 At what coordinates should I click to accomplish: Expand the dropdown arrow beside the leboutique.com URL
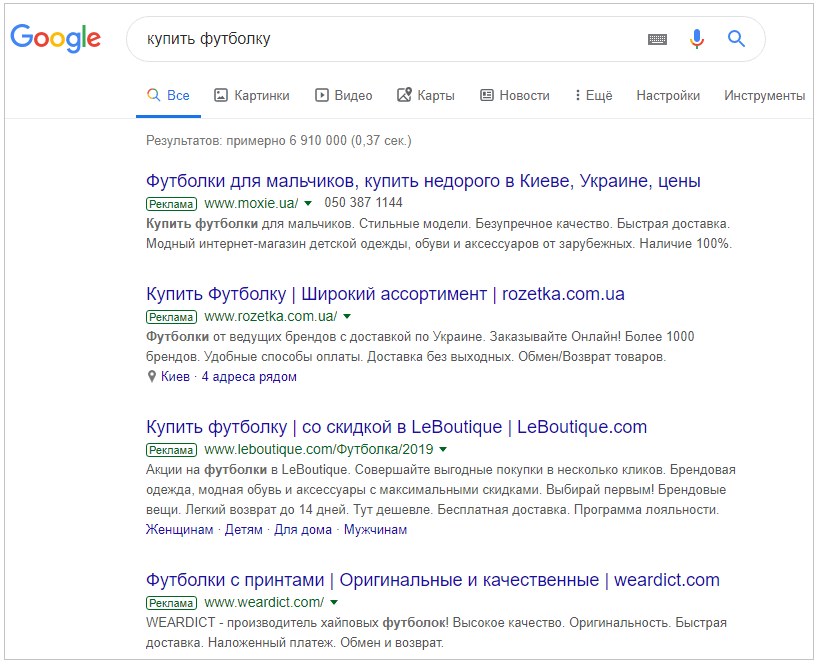pyautogui.click(x=443, y=449)
